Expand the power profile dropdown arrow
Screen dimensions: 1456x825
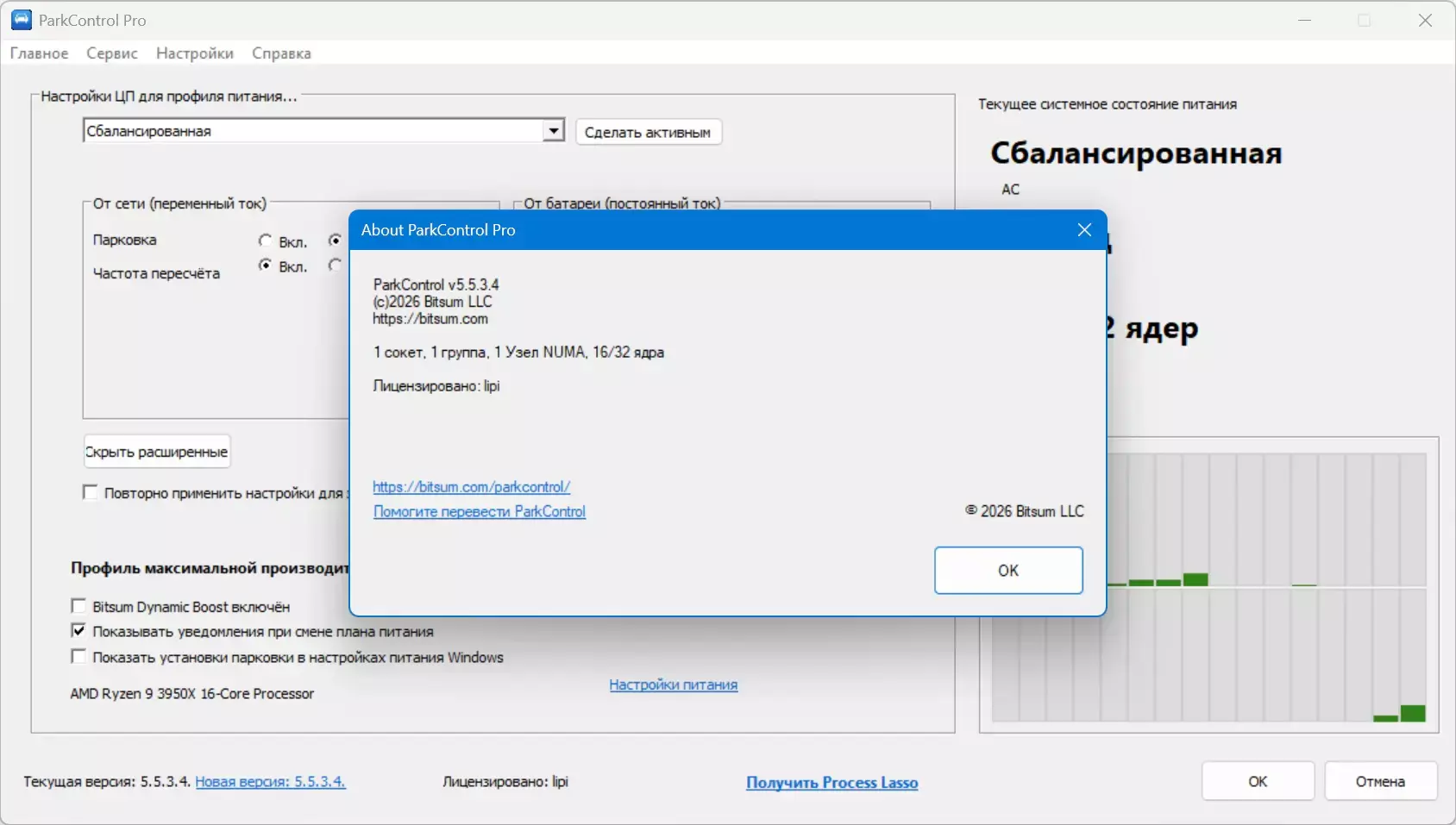point(554,131)
